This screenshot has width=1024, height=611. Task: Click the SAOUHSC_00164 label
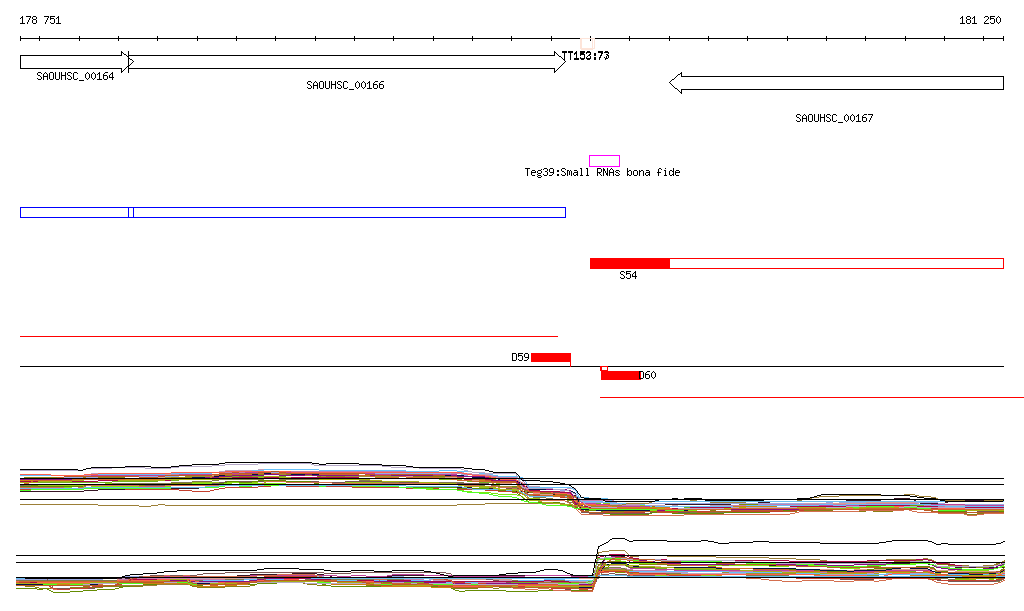pos(75,76)
